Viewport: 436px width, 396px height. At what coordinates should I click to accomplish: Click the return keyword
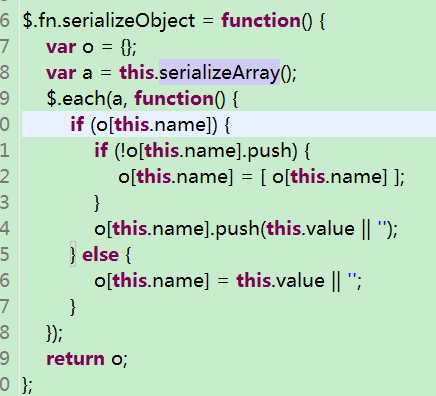(x=75, y=359)
